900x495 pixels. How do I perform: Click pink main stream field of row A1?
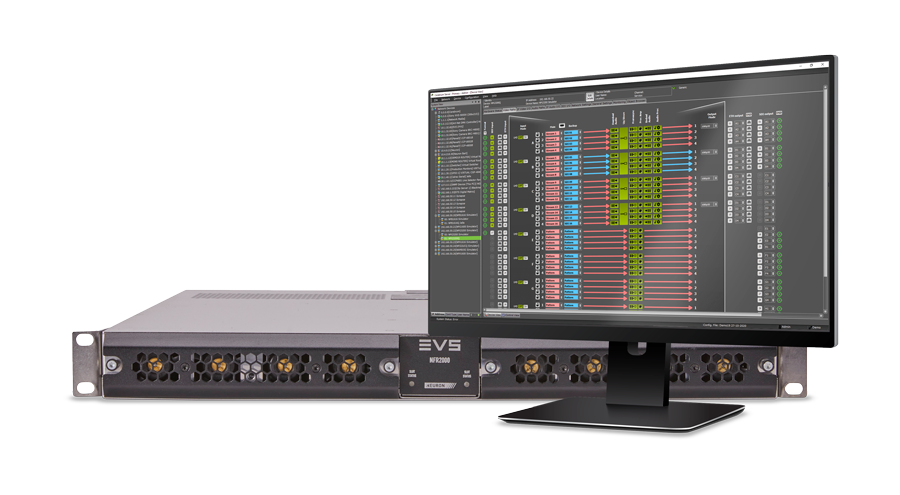(552, 133)
